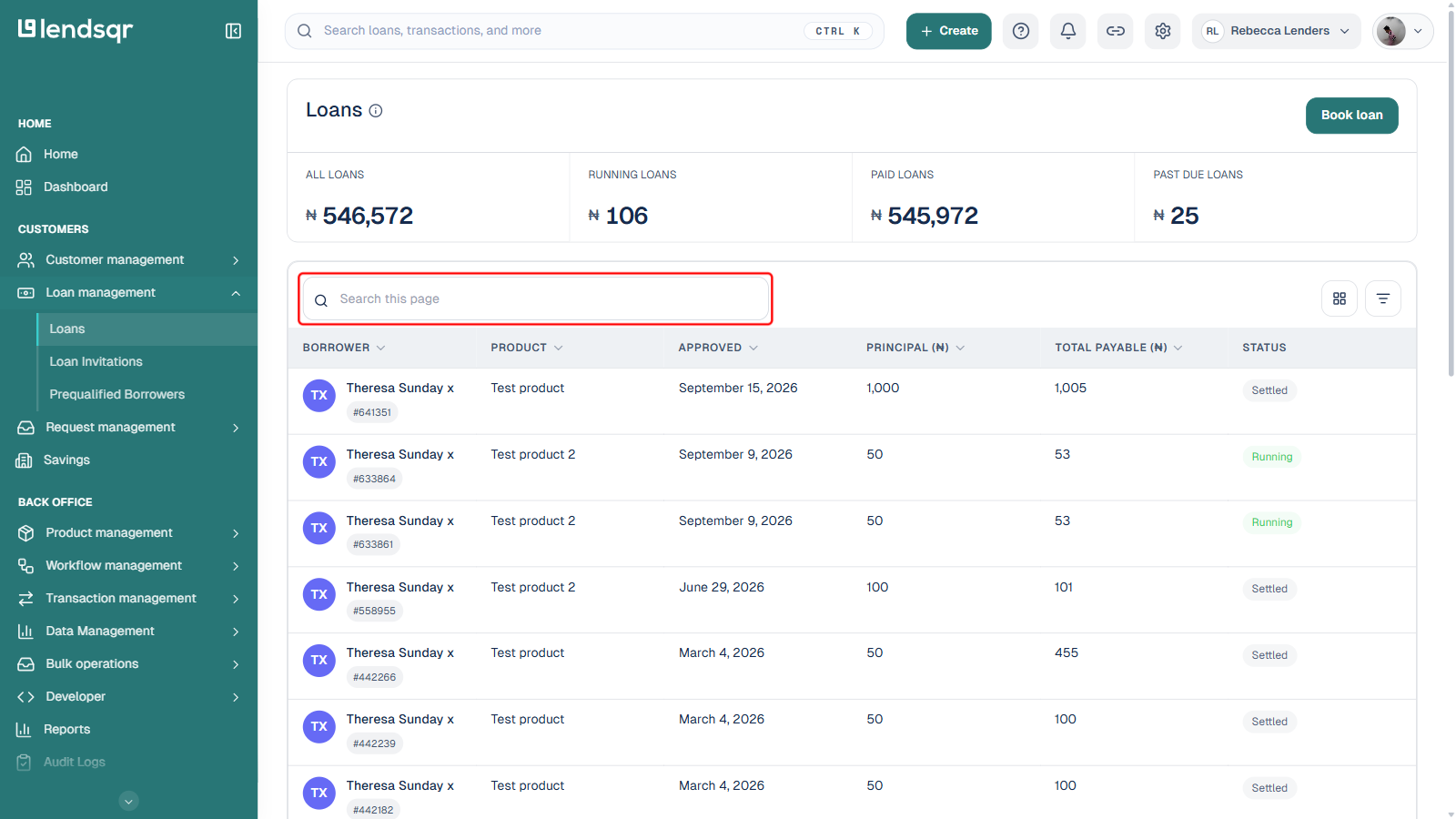Click the Loans info icon
The image size is (1456, 819).
pyautogui.click(x=376, y=111)
